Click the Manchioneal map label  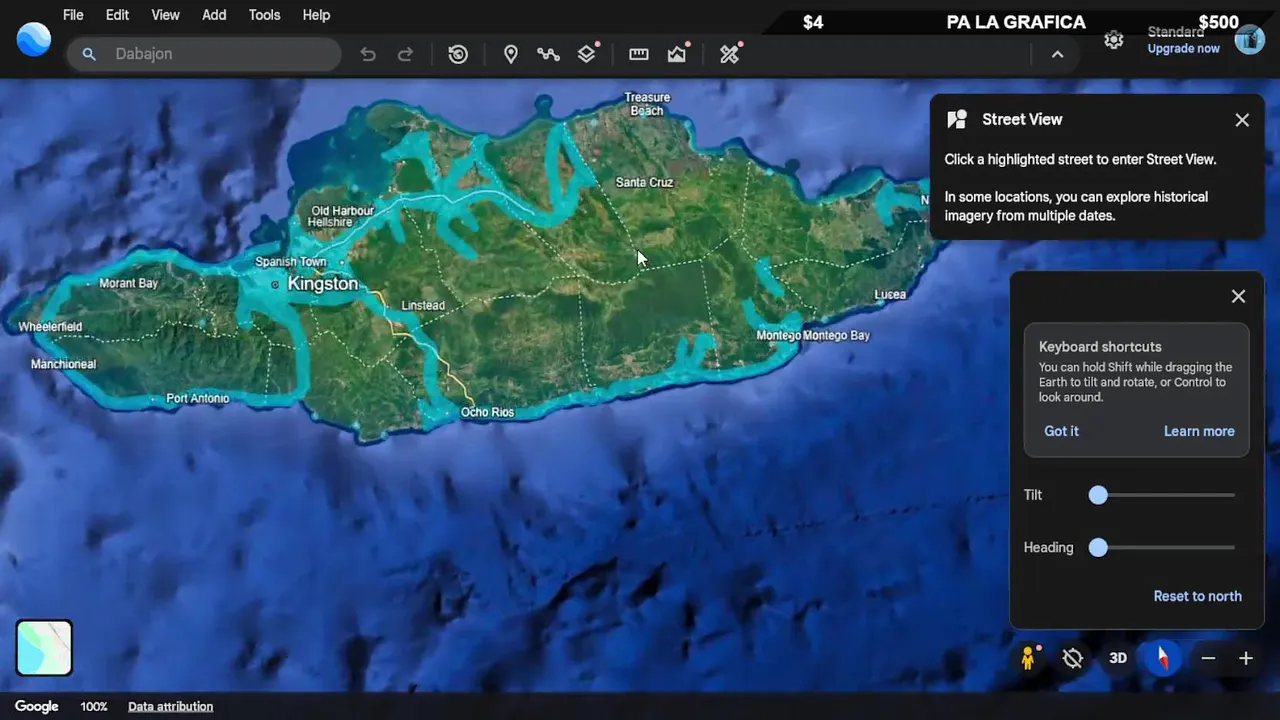coord(63,364)
